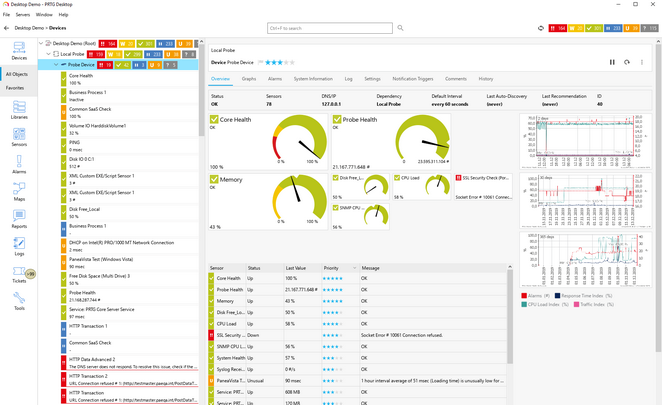
Task: Collapse the Local Probe tree node
Action: [x=49, y=54]
